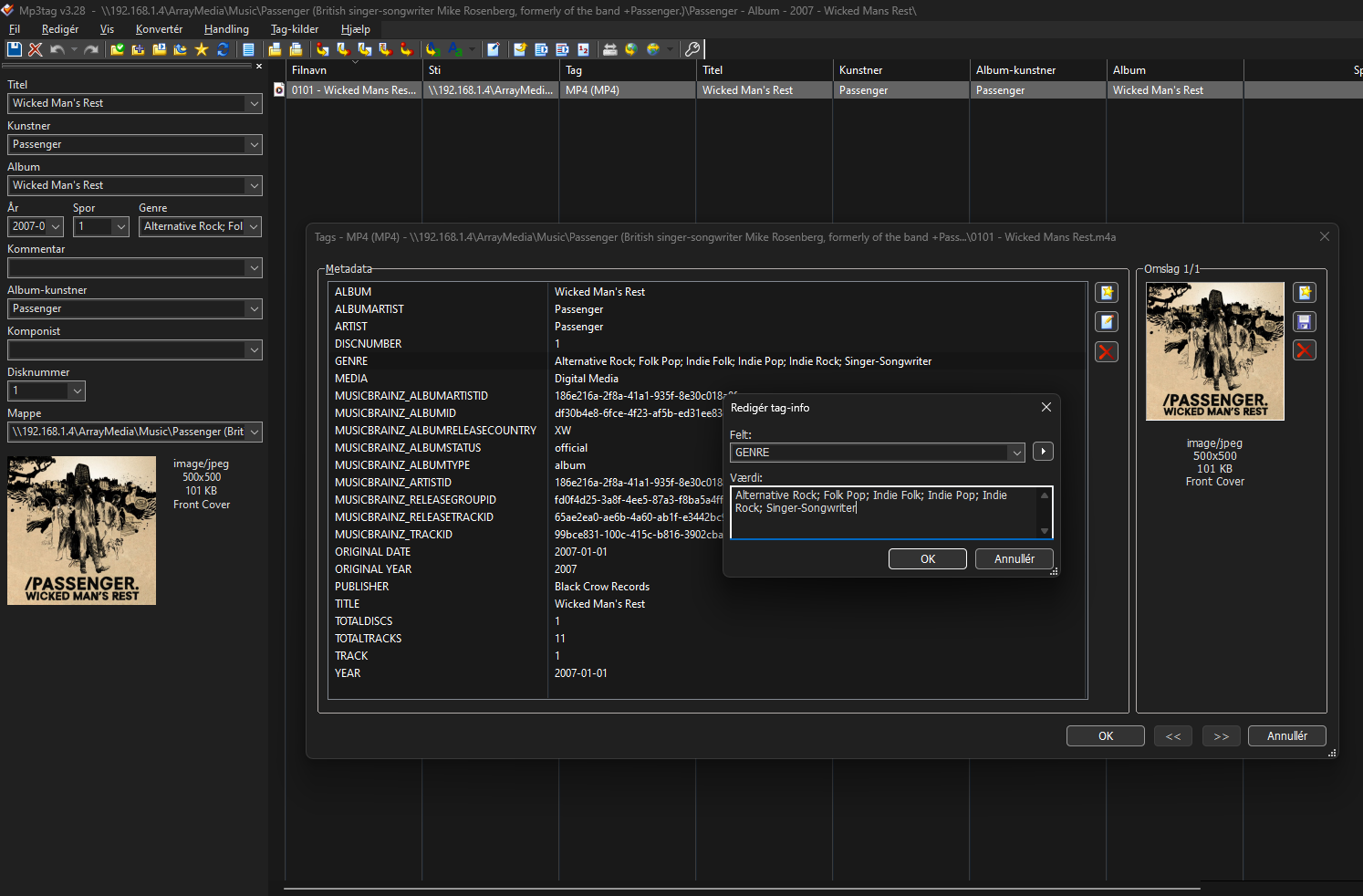Click the edit field pencil icon beside Metadata
The image size is (1363, 896).
point(1107,322)
